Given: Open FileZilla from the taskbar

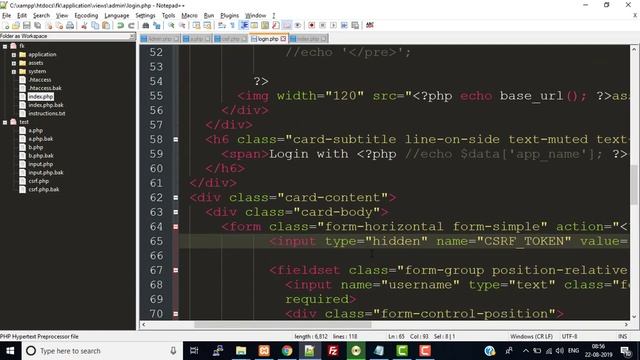Looking at the screenshot, I should point(333,351).
